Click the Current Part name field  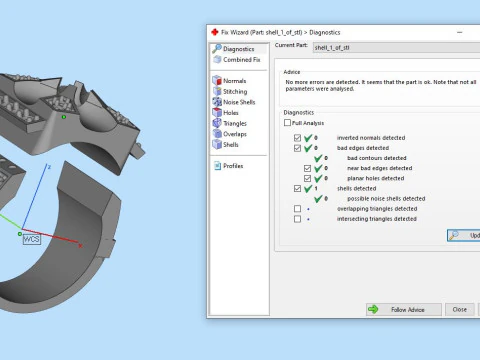(x=396, y=47)
